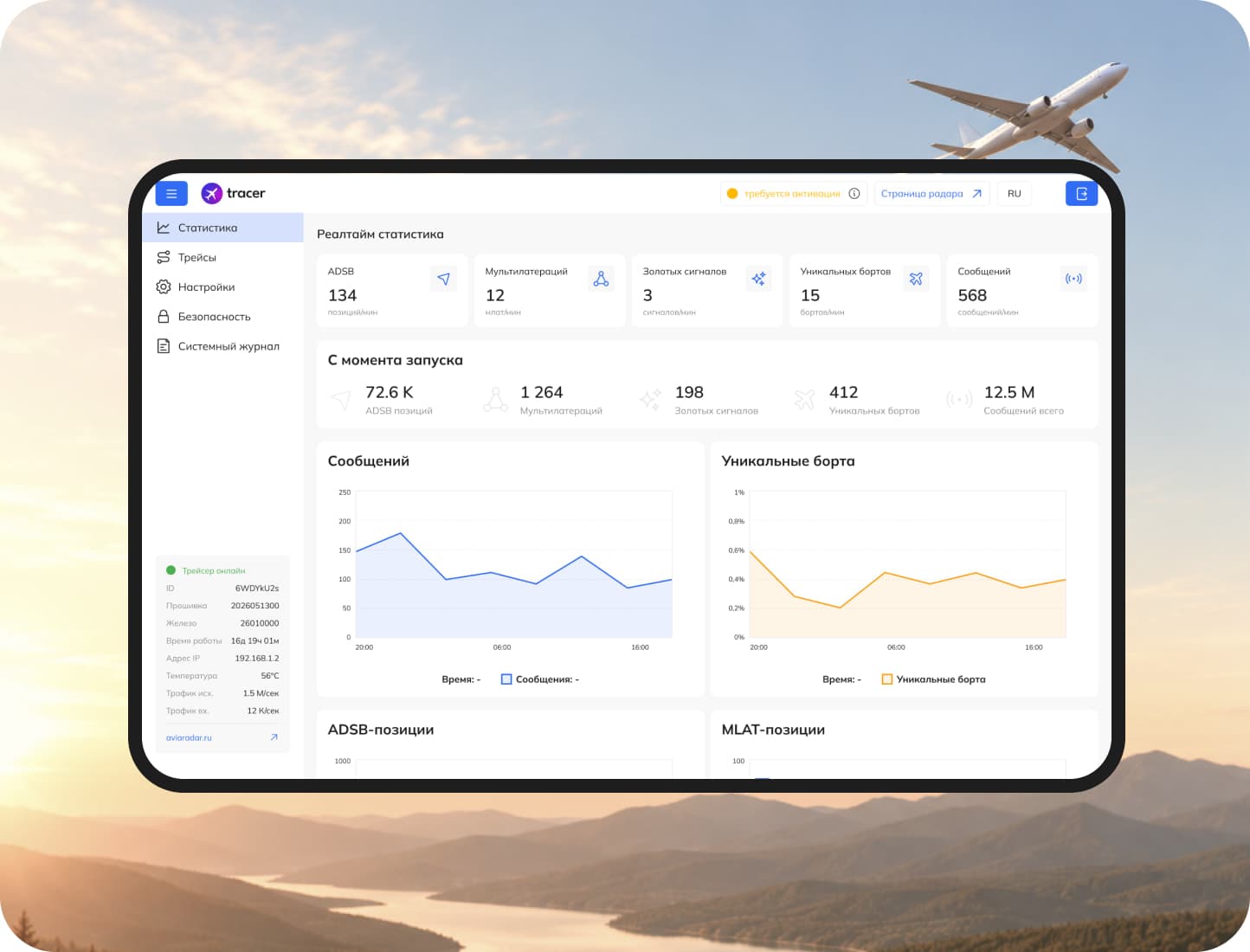Click the Уникальных бортов airplane icon

(x=916, y=279)
